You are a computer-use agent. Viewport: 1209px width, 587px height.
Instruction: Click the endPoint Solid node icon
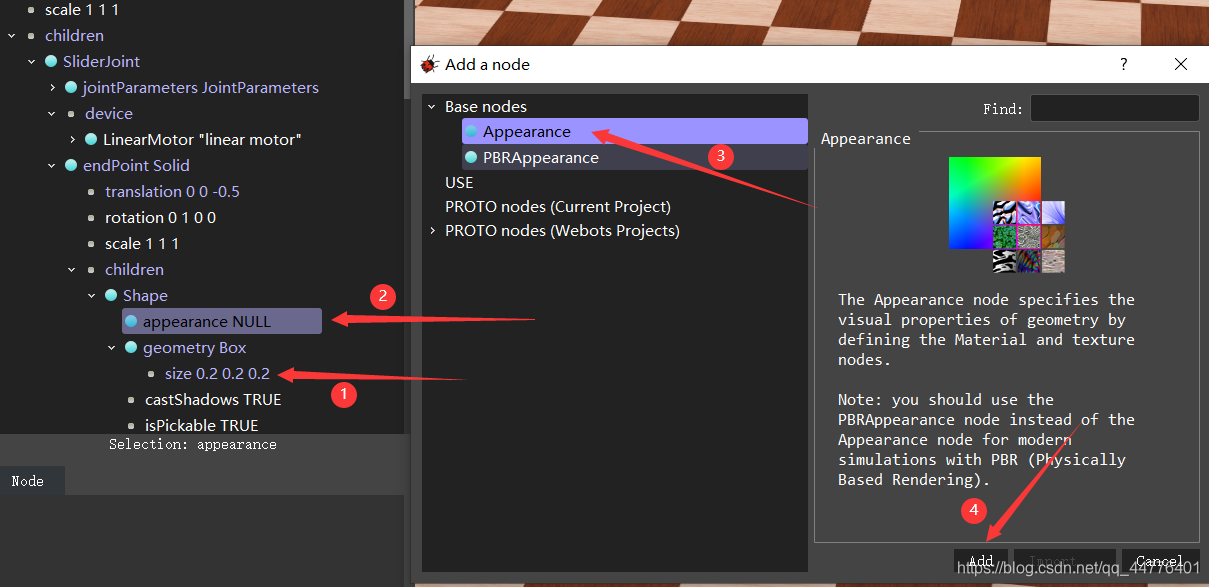point(71,166)
